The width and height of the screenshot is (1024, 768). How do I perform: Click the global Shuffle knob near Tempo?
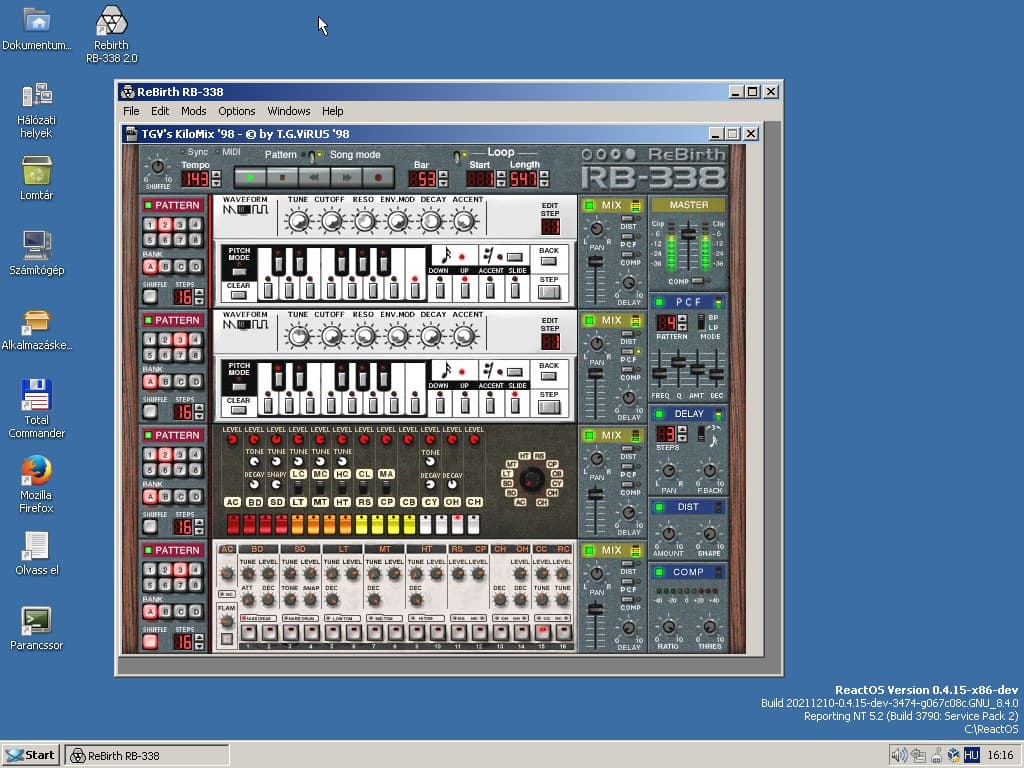click(x=157, y=167)
